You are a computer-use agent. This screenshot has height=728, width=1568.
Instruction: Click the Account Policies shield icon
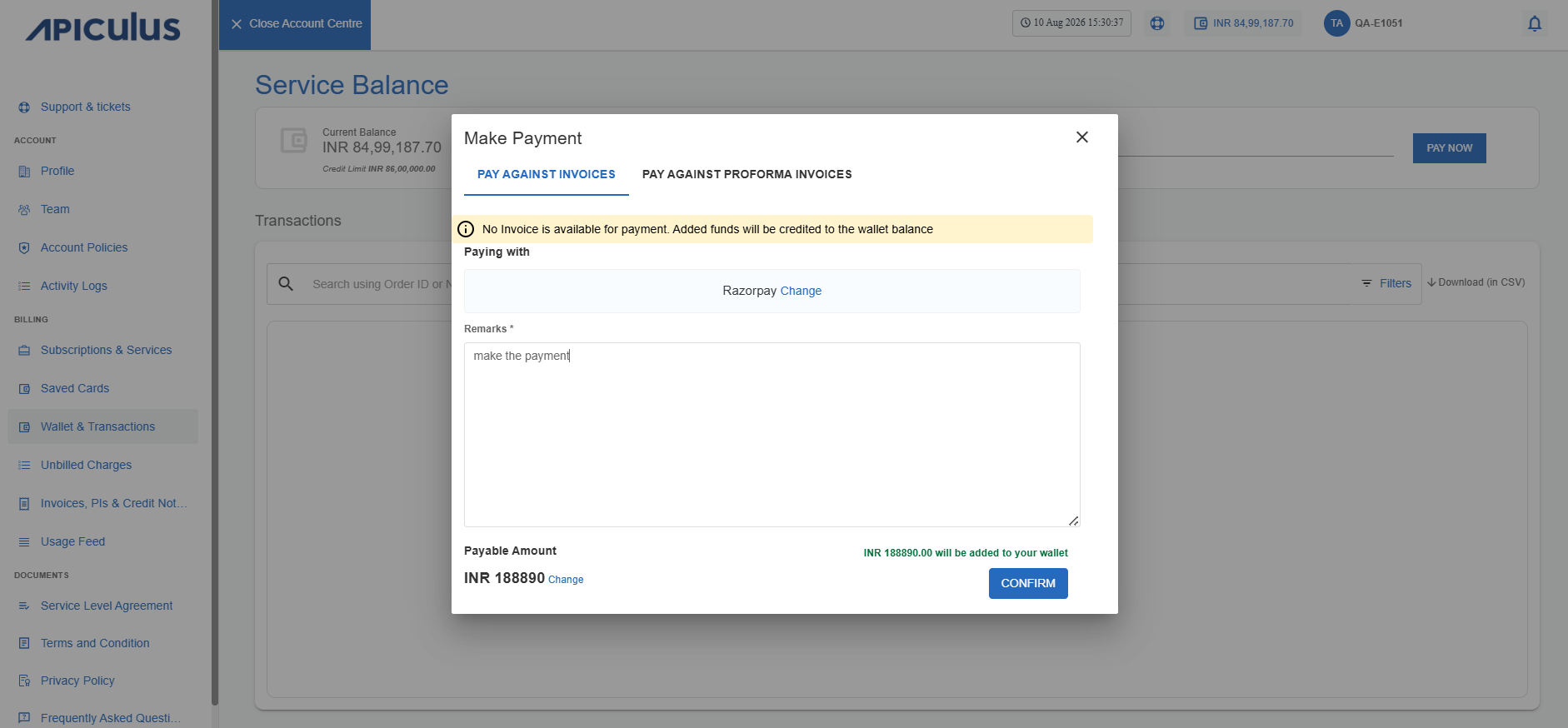coord(24,248)
